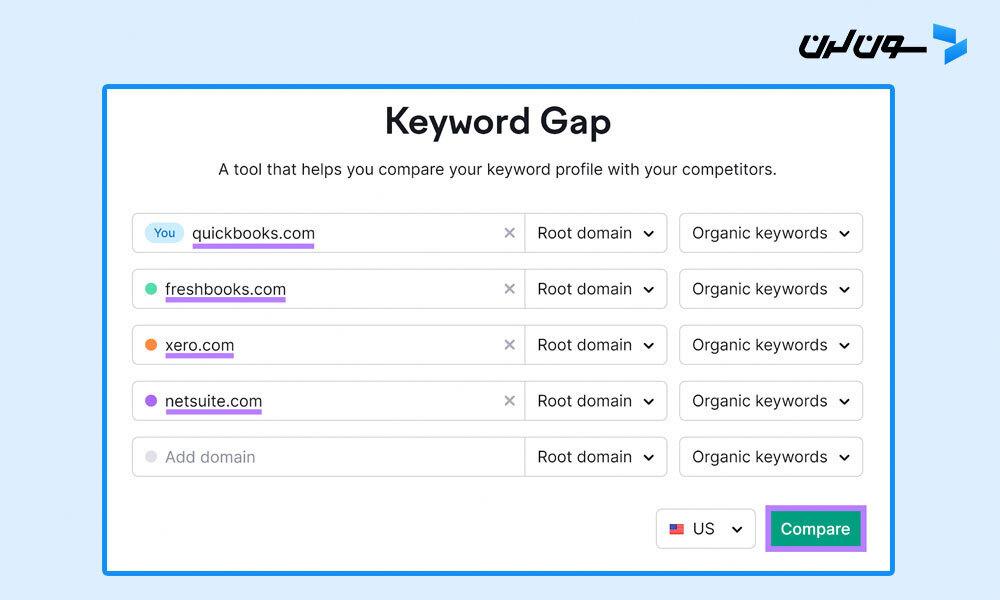Viewport: 1000px width, 600px height.
Task: Click the Add domain input field
Action: point(328,457)
